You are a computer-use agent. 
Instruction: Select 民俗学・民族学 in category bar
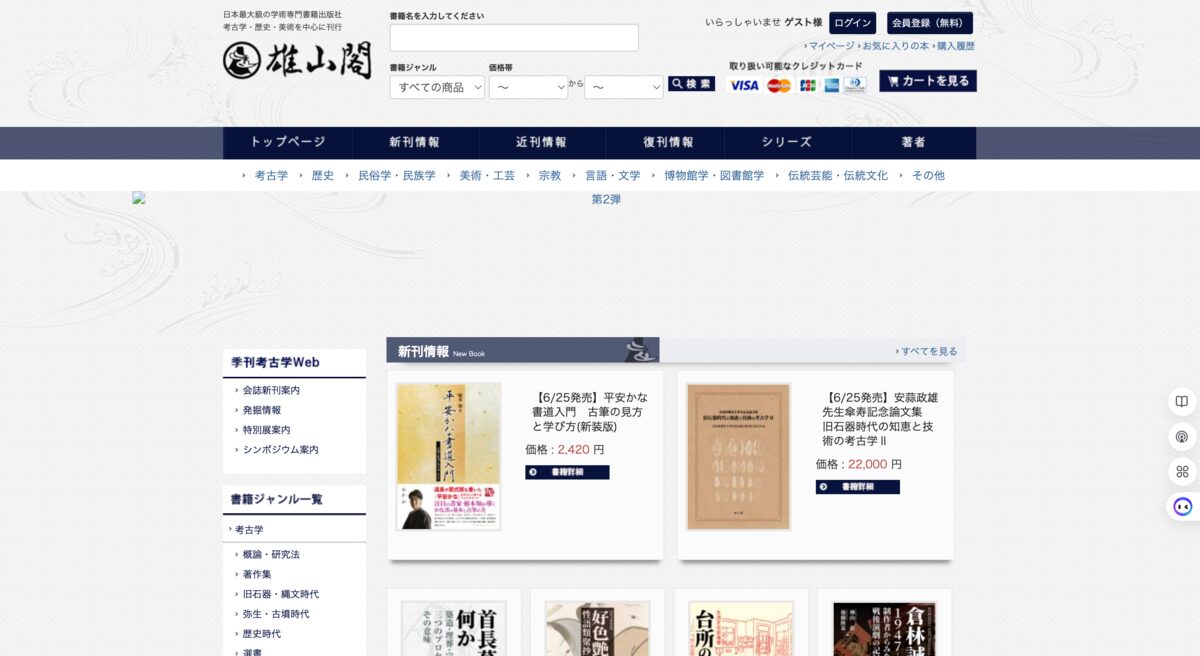pos(397,175)
